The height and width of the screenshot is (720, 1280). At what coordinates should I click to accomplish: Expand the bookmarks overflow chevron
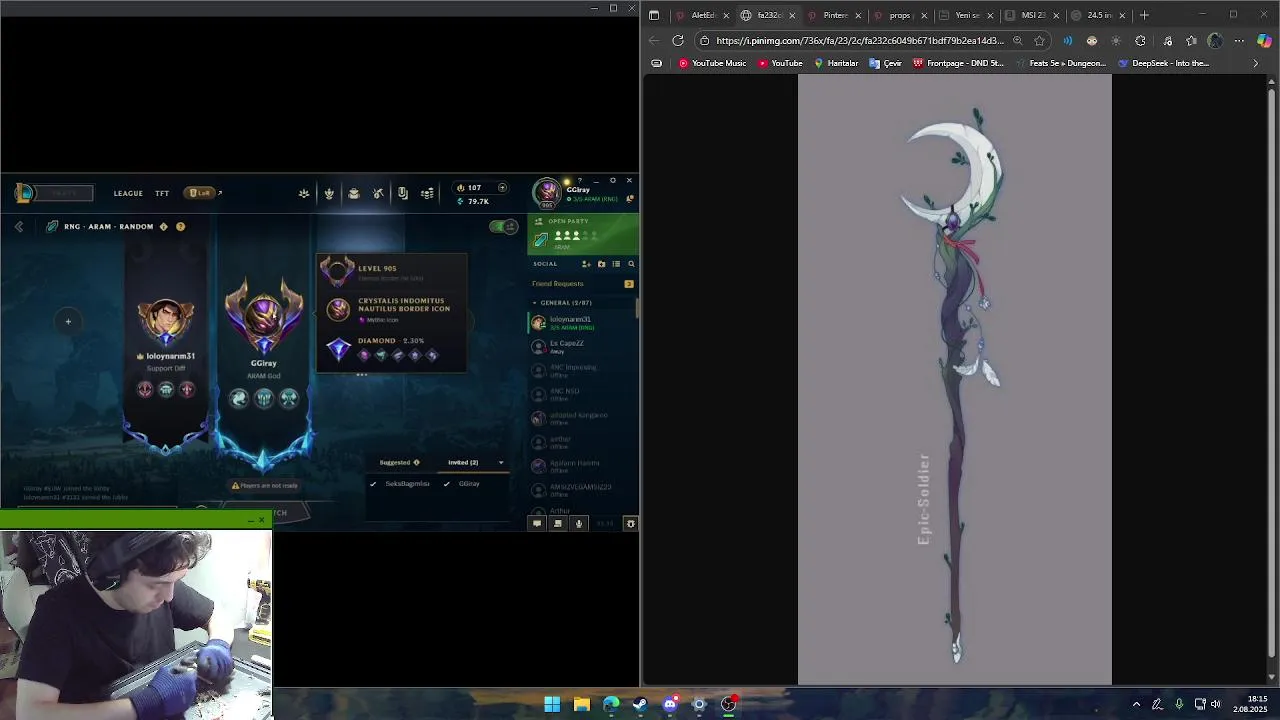[x=1256, y=63]
